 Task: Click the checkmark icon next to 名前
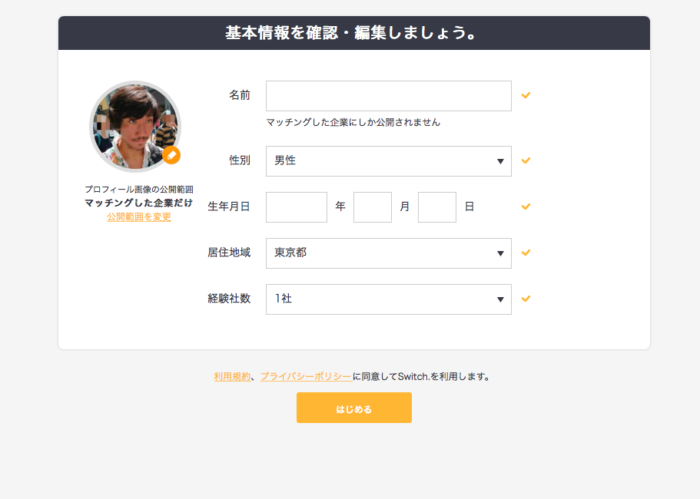pyautogui.click(x=526, y=95)
